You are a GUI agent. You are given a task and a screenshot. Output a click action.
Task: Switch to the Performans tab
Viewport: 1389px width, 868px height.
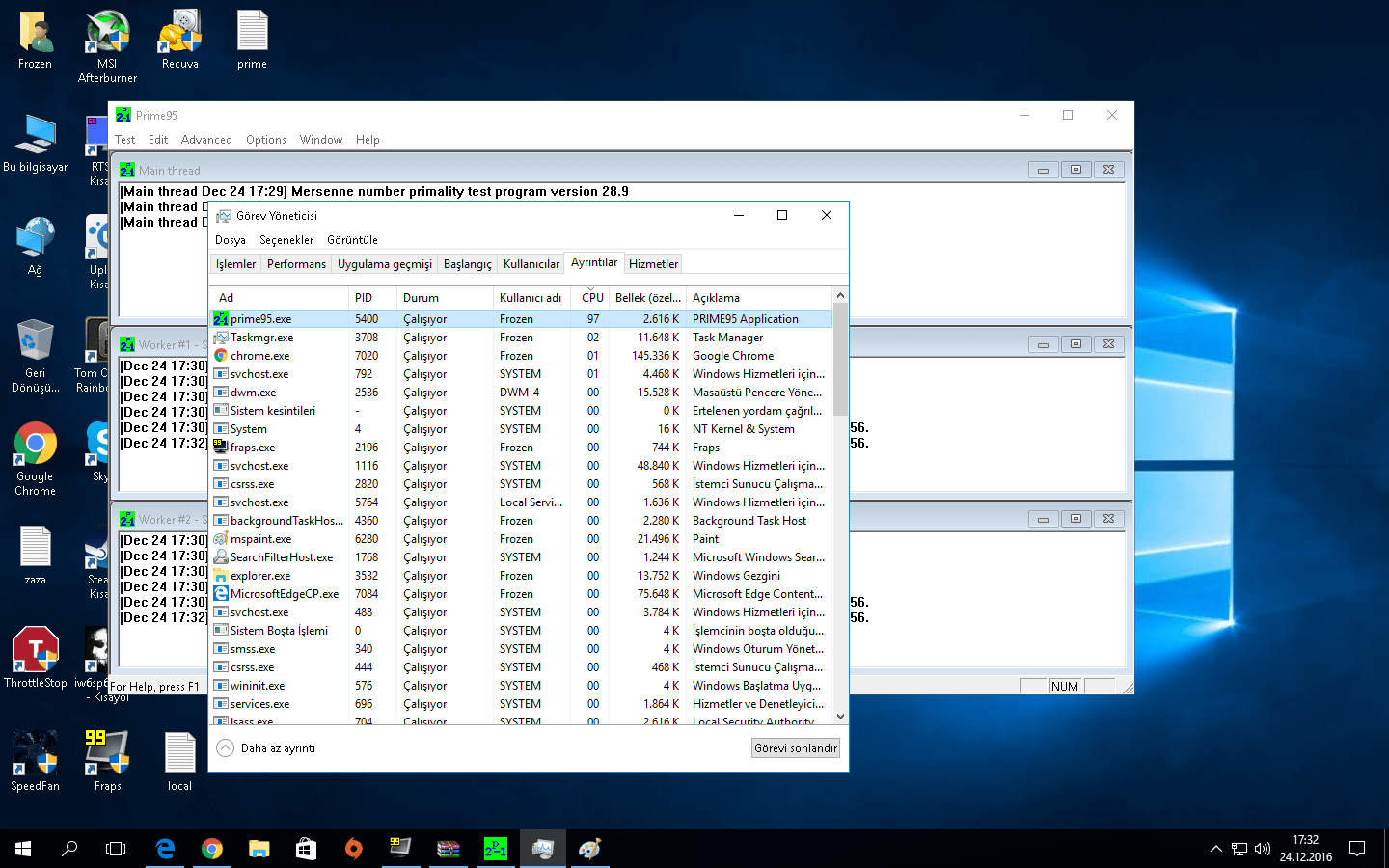[296, 264]
